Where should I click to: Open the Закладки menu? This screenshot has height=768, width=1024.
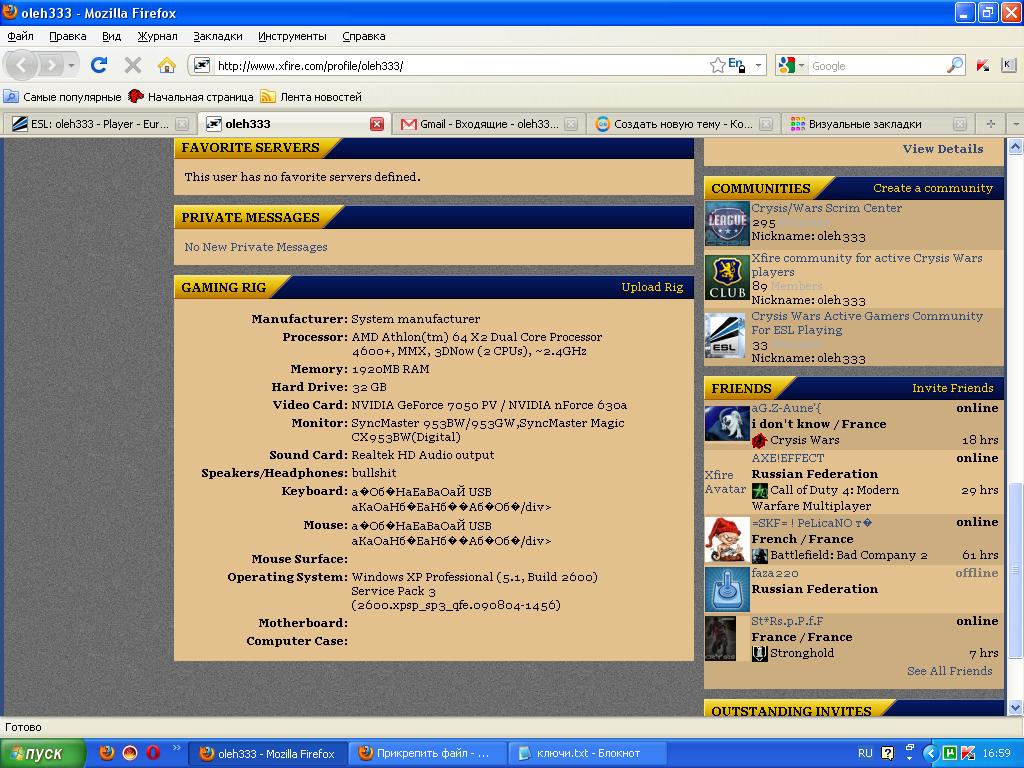pyautogui.click(x=217, y=37)
